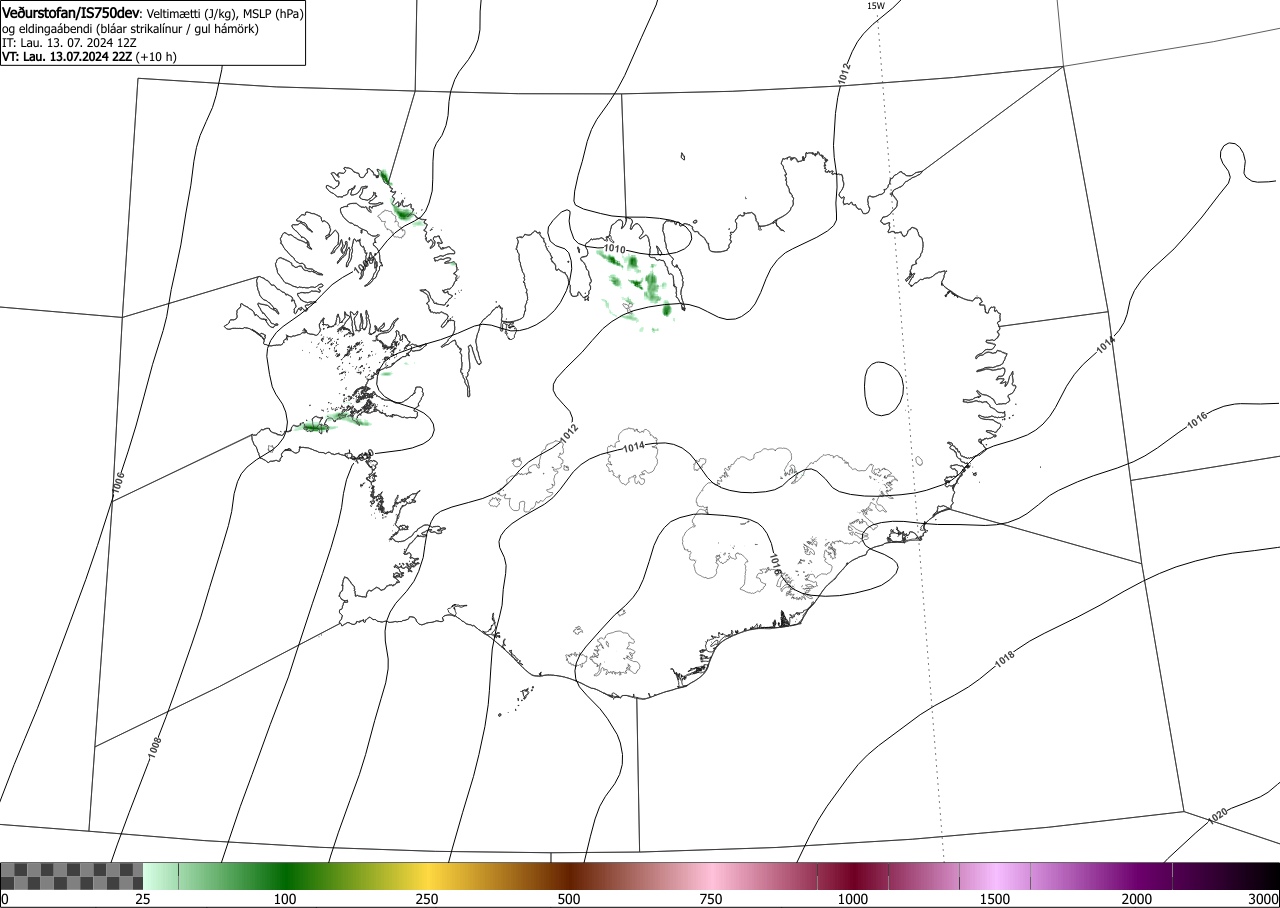
Task: Click the dark green colorbar segment above 100
Action: click(x=285, y=877)
